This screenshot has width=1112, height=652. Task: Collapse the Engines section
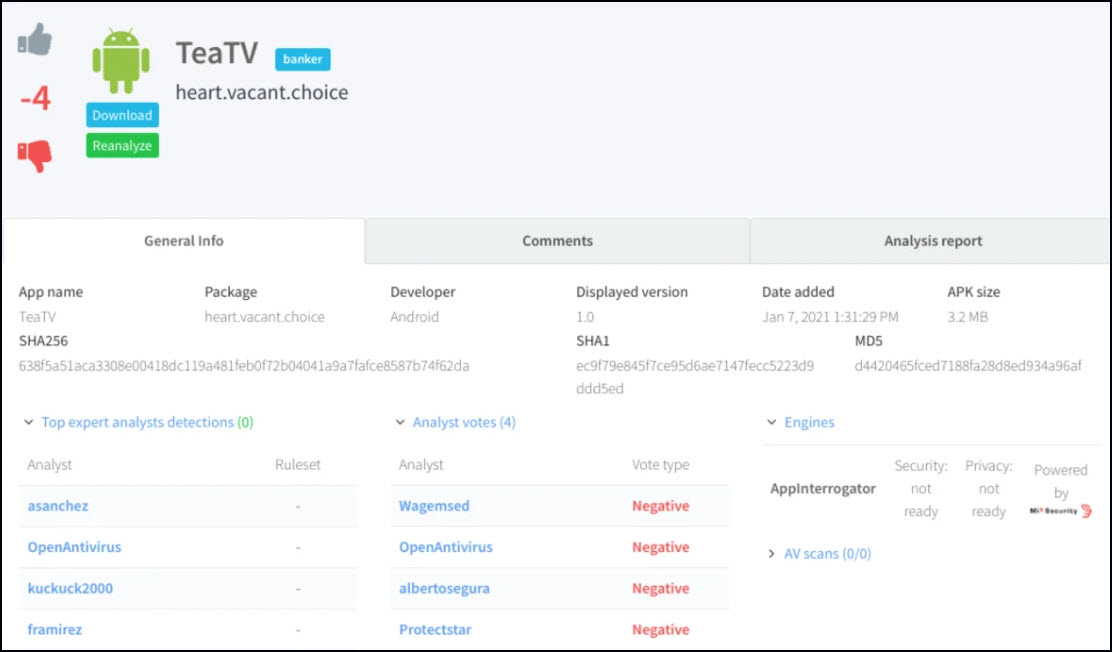(772, 422)
